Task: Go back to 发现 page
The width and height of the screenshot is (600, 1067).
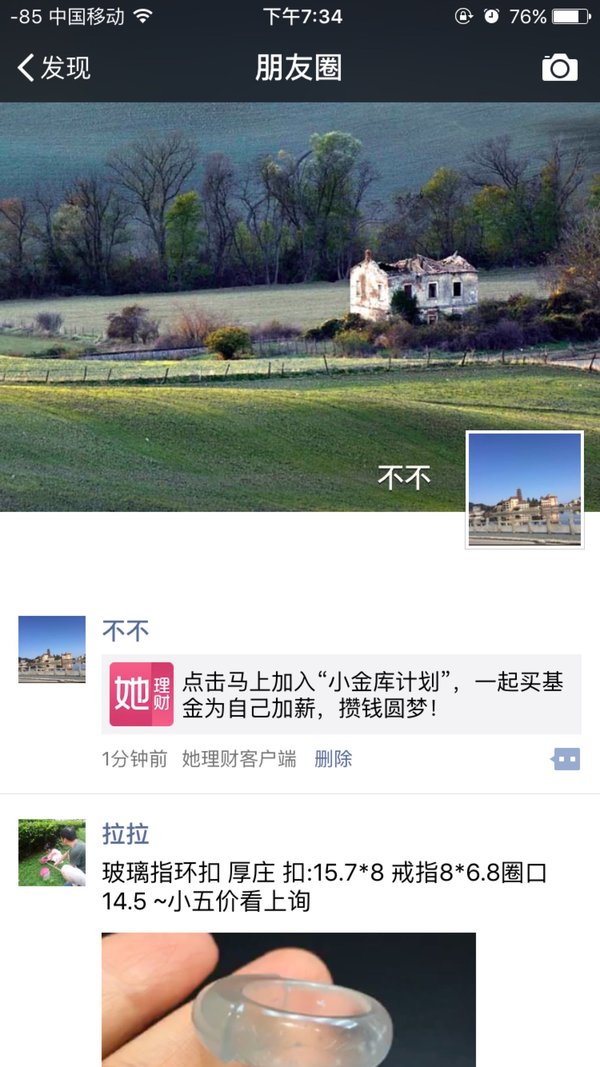Action: (x=54, y=68)
